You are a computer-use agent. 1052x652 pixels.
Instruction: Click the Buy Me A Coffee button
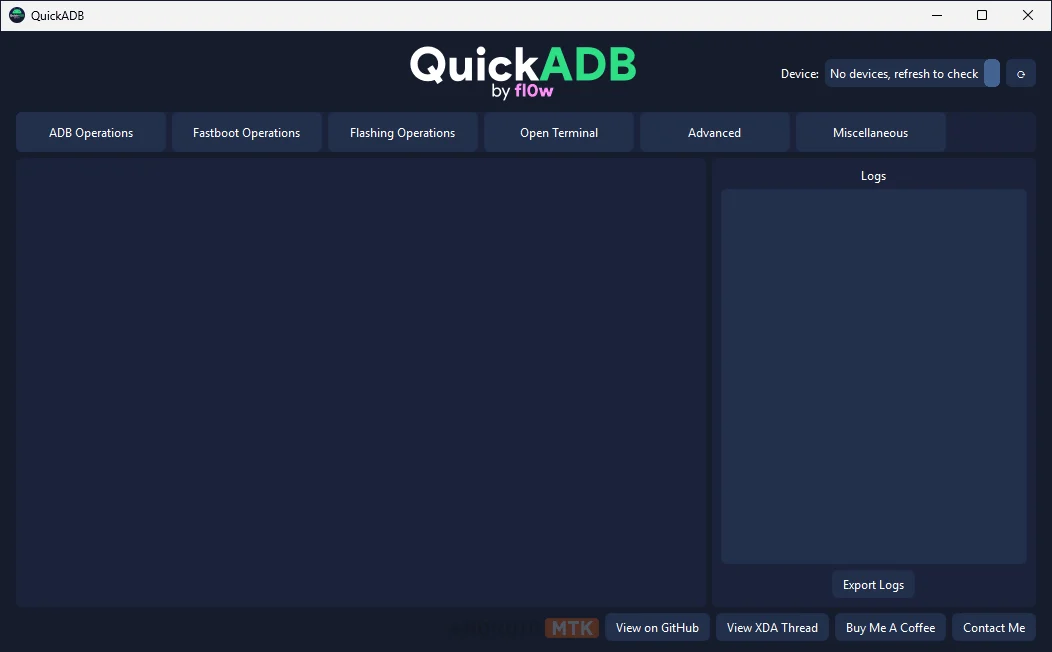point(890,628)
